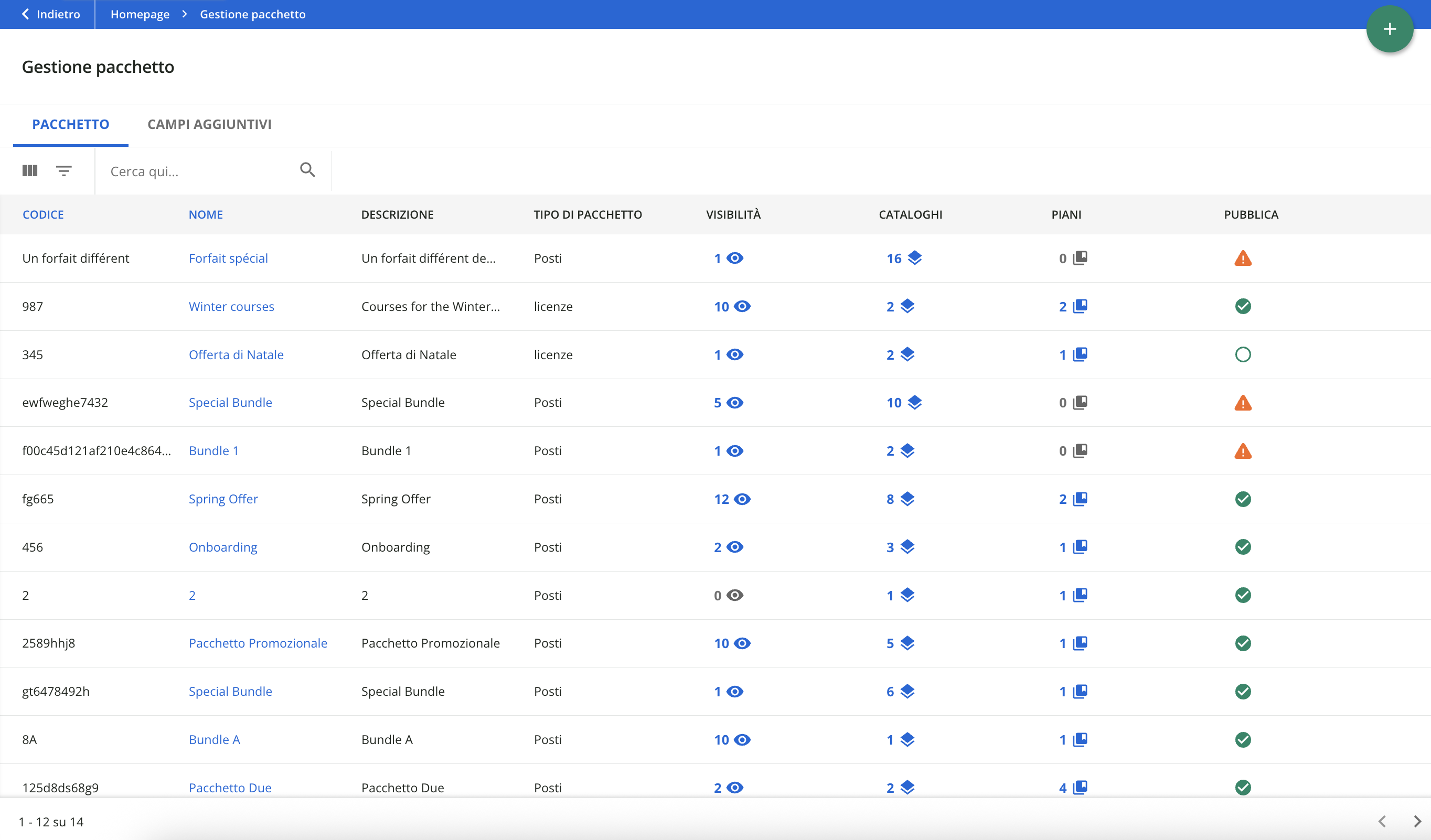Open visibility eye for Offerta di Natale
Screen dimensions: 1431x840
(735, 355)
